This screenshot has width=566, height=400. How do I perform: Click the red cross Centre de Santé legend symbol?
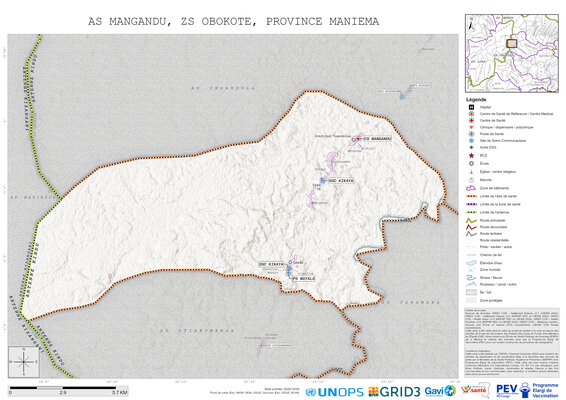(471, 121)
